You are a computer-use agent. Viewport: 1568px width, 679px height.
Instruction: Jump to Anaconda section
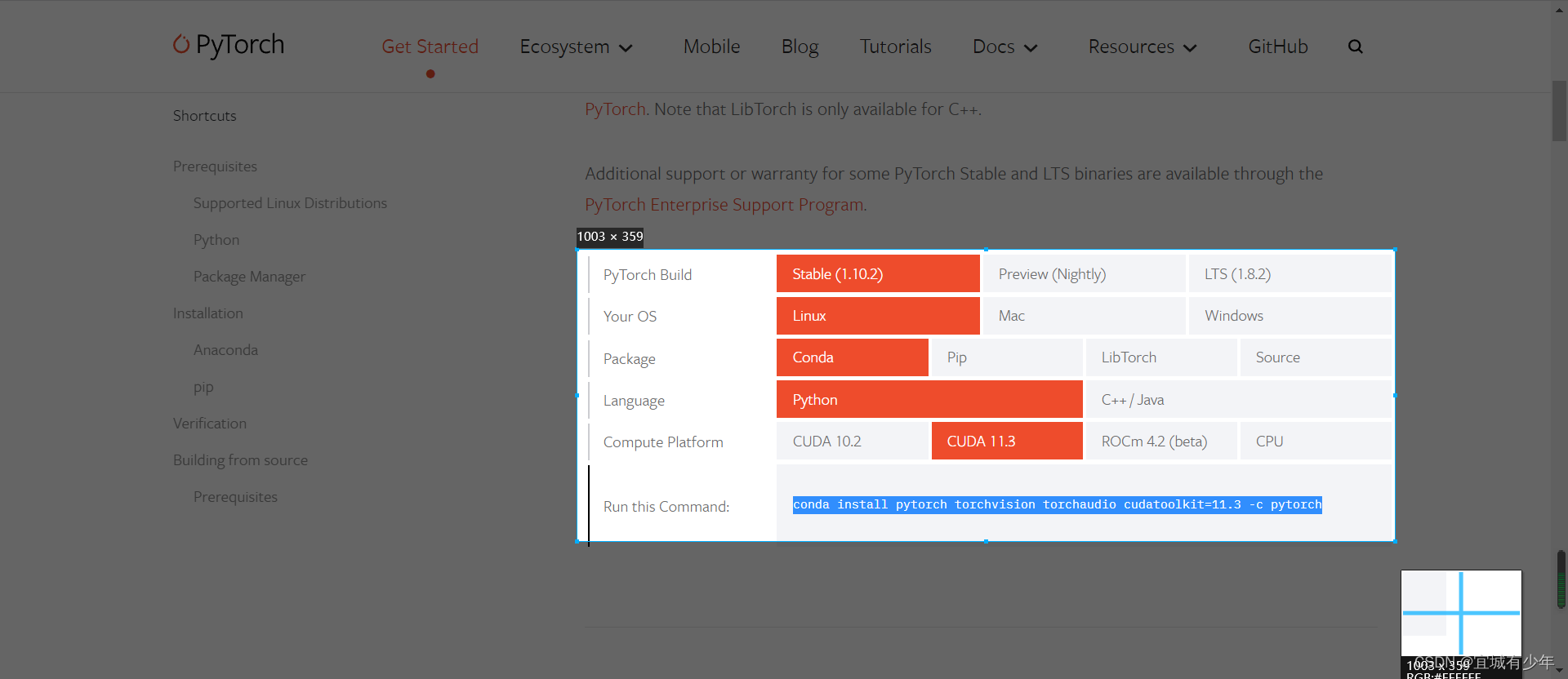225,350
